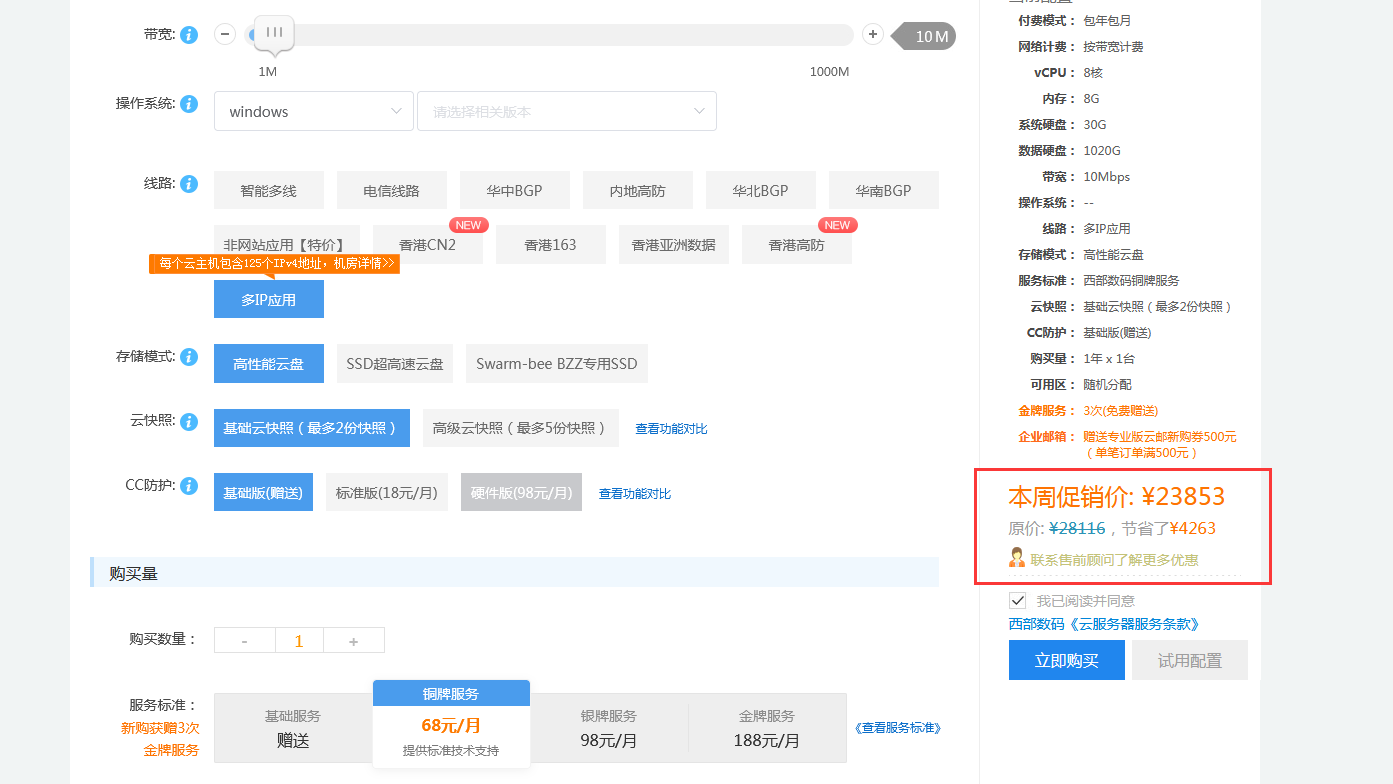Increase purchase quantity with plus stepper

click(x=353, y=641)
